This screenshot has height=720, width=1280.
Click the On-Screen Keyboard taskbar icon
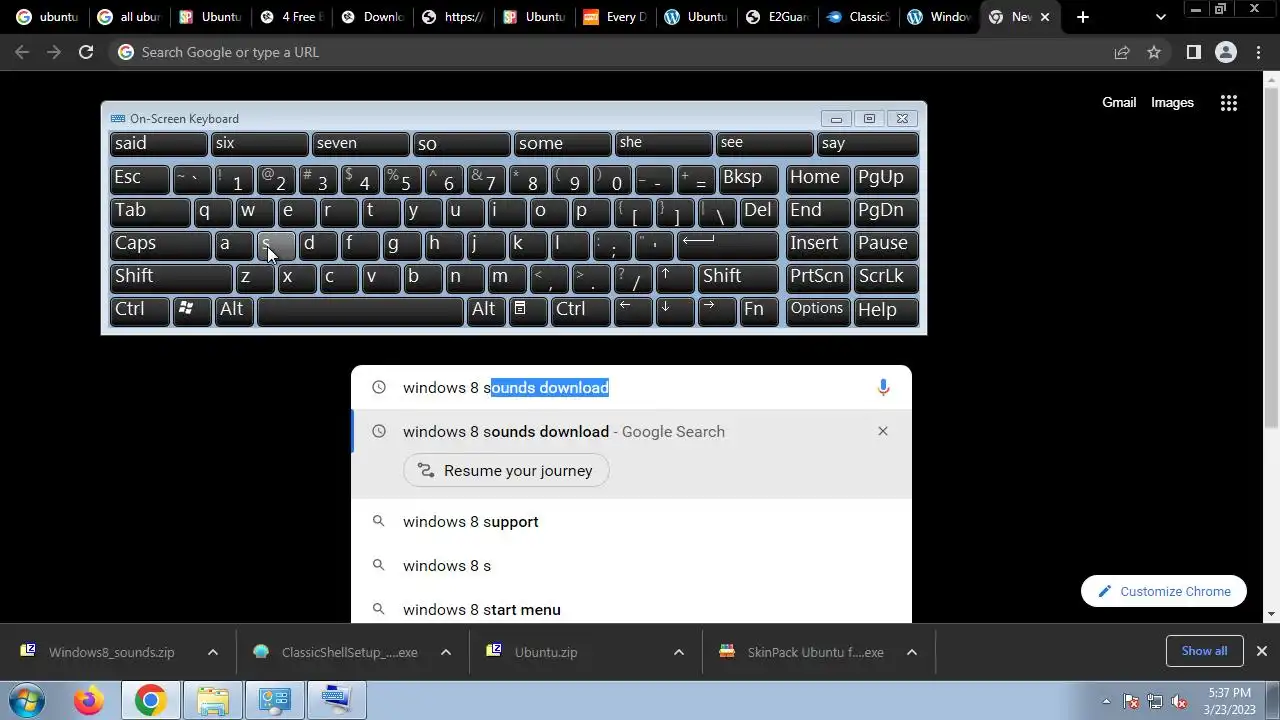click(x=336, y=700)
